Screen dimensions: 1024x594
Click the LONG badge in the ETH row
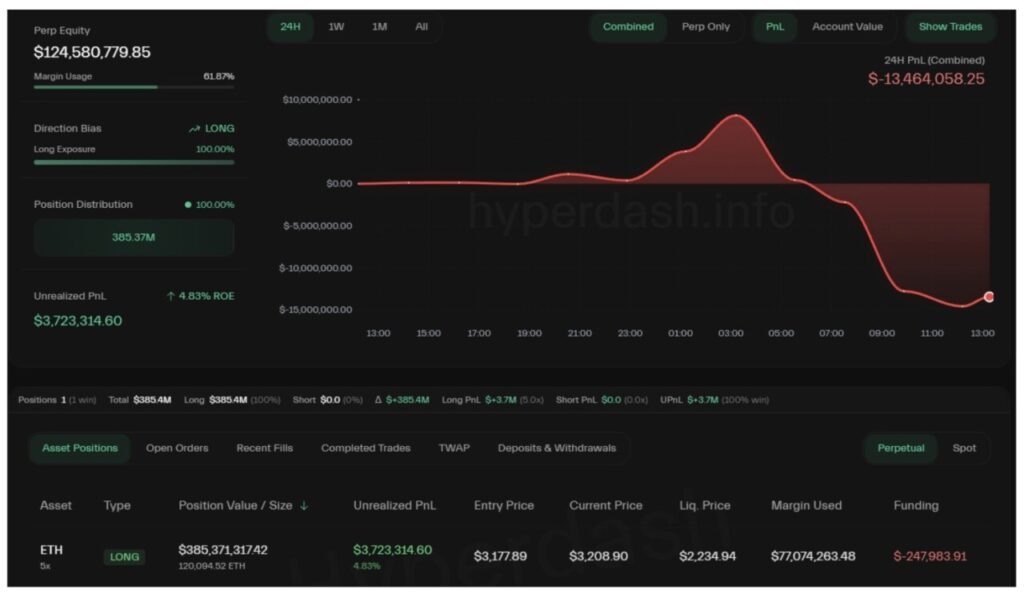click(125, 556)
